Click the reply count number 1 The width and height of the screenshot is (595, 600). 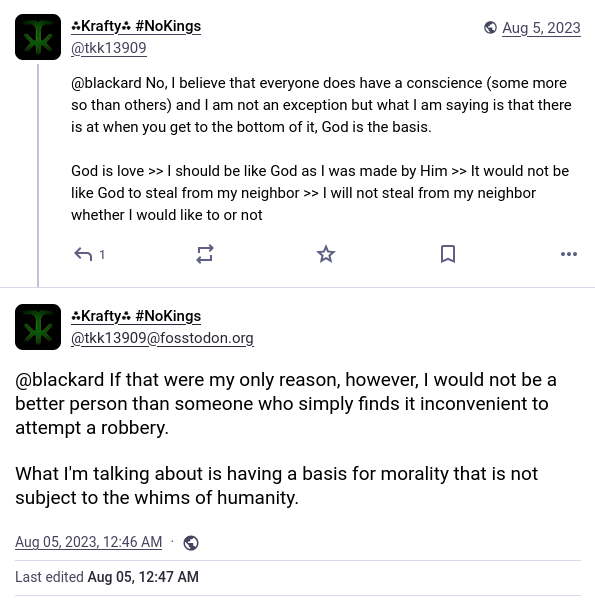[x=102, y=254]
